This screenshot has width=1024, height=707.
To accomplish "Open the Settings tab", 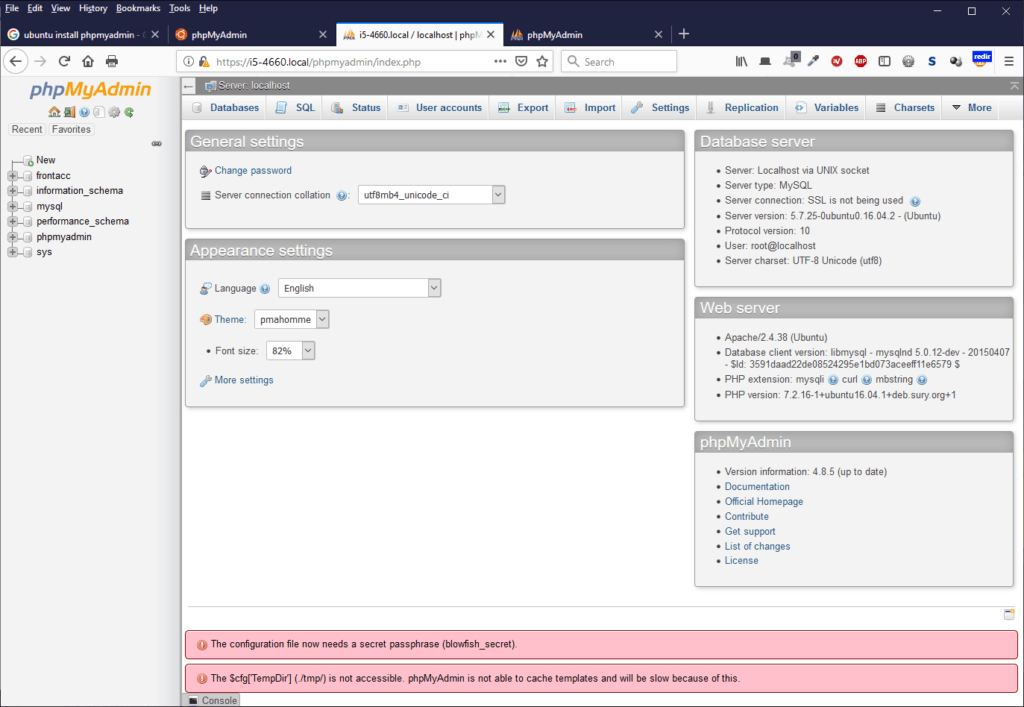I will 660,108.
